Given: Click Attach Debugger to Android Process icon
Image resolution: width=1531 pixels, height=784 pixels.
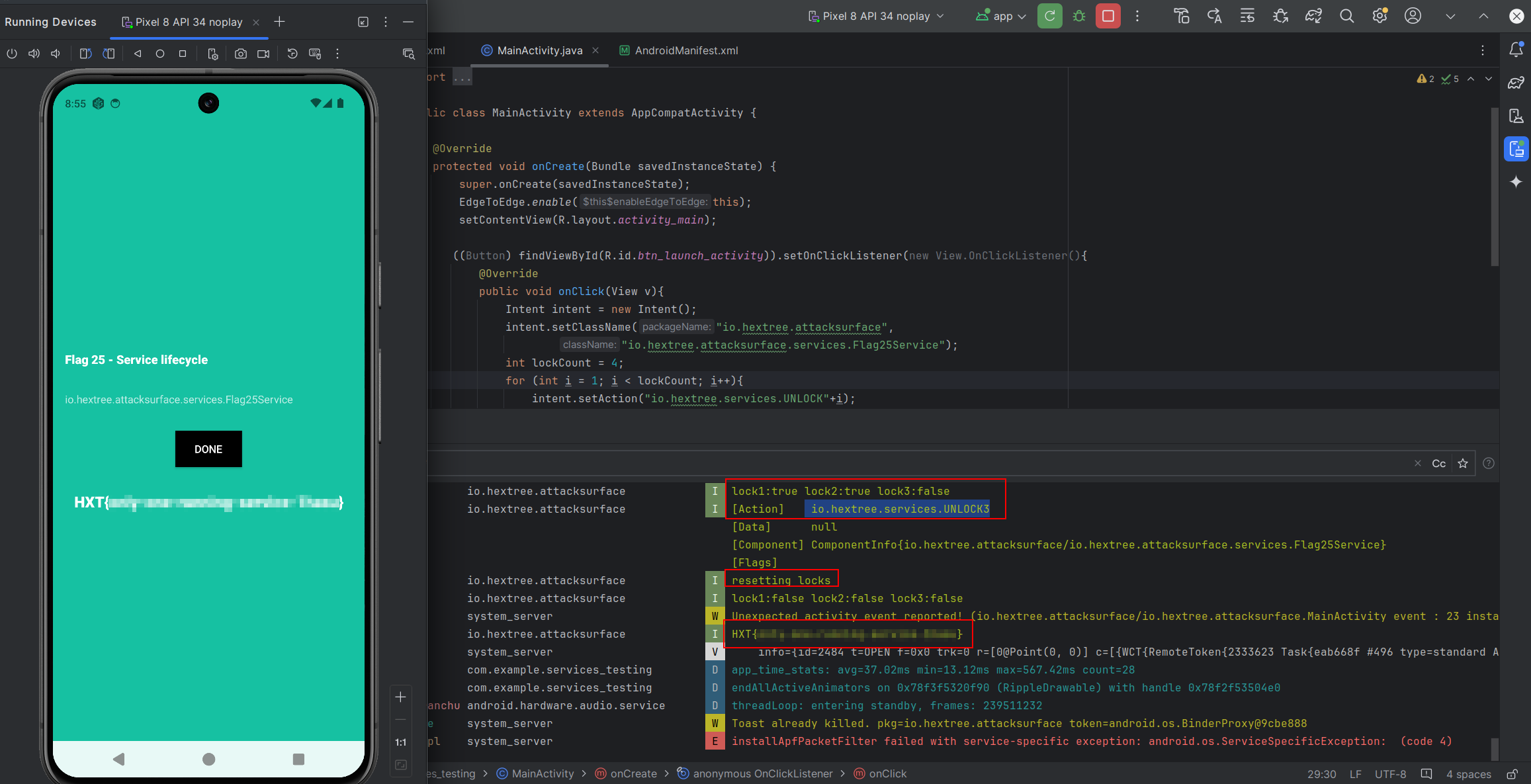Looking at the screenshot, I should [x=1280, y=16].
